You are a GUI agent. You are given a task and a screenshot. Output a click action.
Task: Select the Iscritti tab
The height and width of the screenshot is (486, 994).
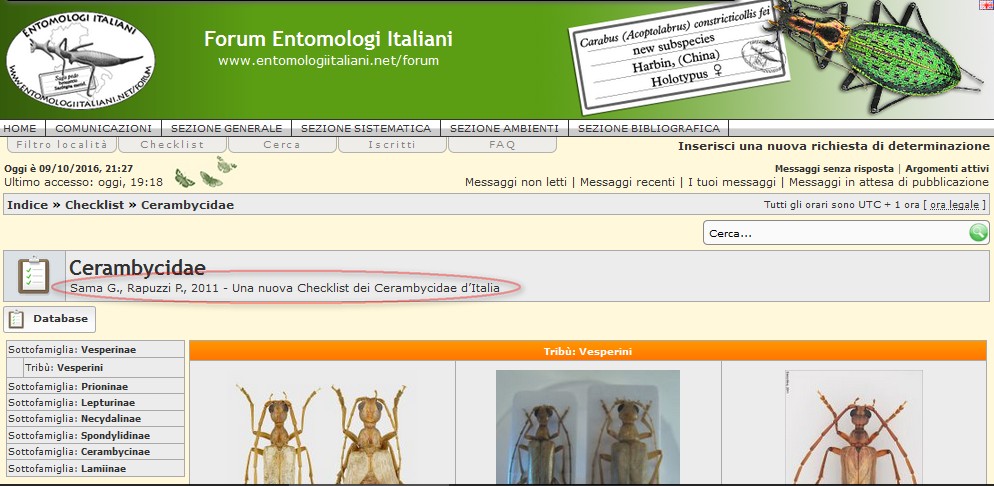coord(392,145)
